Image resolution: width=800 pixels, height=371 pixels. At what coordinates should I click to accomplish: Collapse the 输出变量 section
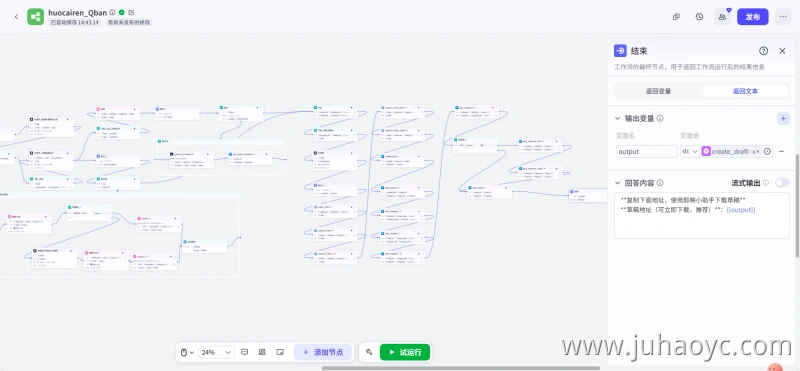(618, 118)
